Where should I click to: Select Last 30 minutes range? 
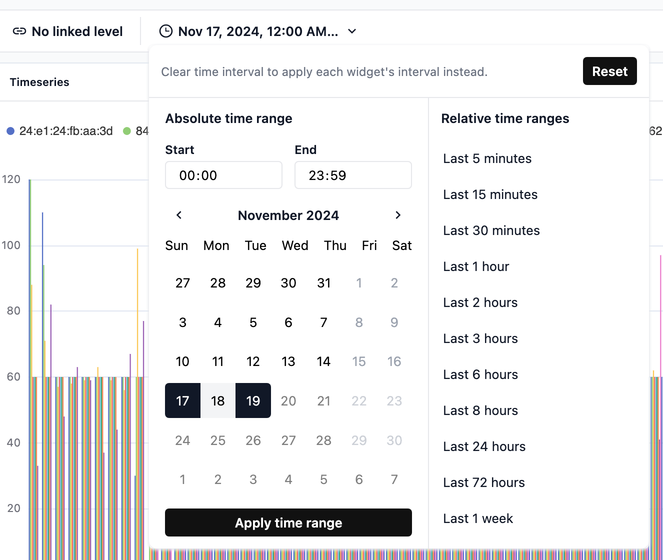coord(491,230)
